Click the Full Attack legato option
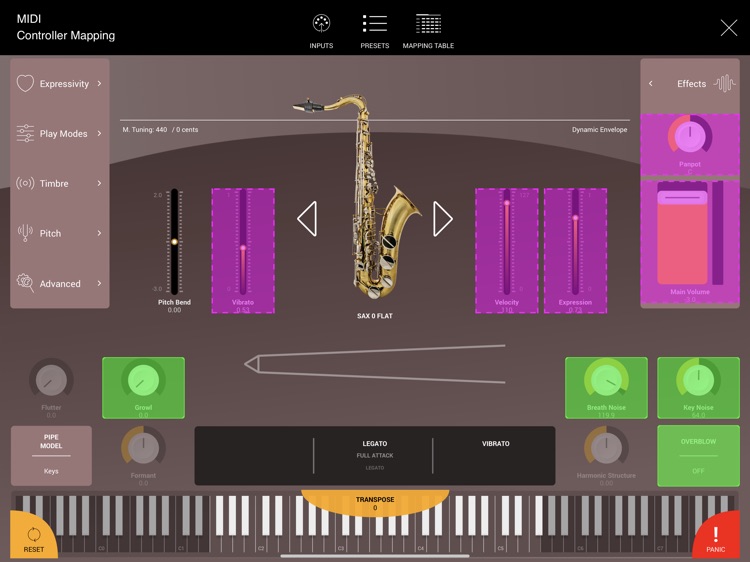750x562 pixels. tap(375, 455)
